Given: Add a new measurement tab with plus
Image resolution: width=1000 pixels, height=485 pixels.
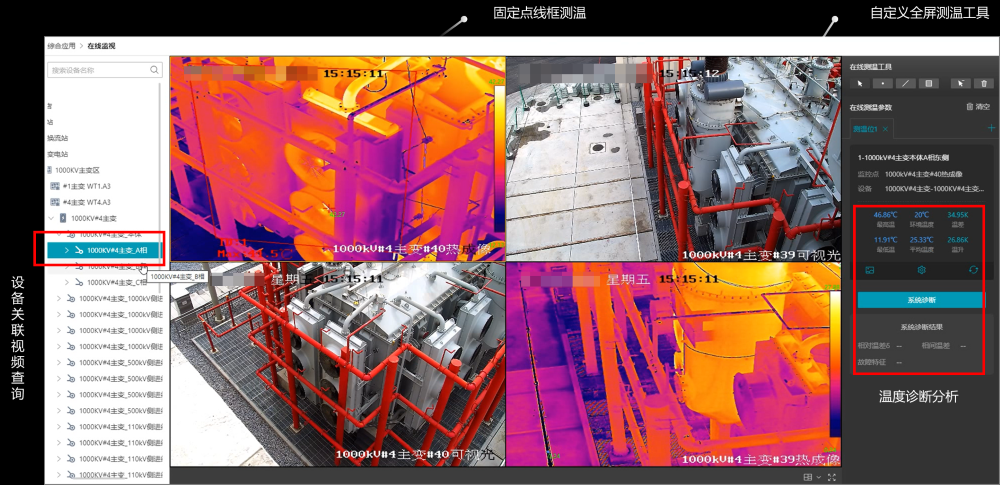Looking at the screenshot, I should click(x=991, y=128).
